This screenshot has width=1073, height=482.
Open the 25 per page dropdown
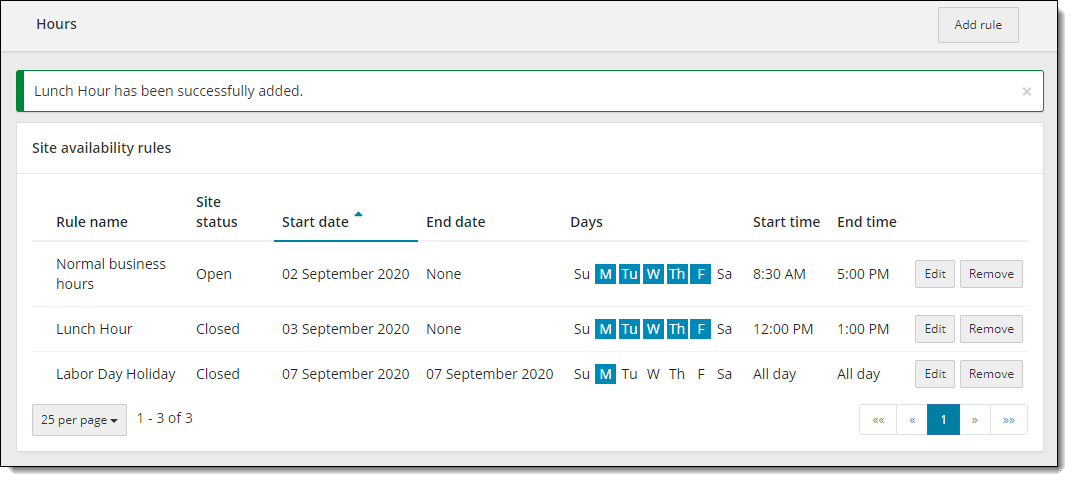[79, 420]
